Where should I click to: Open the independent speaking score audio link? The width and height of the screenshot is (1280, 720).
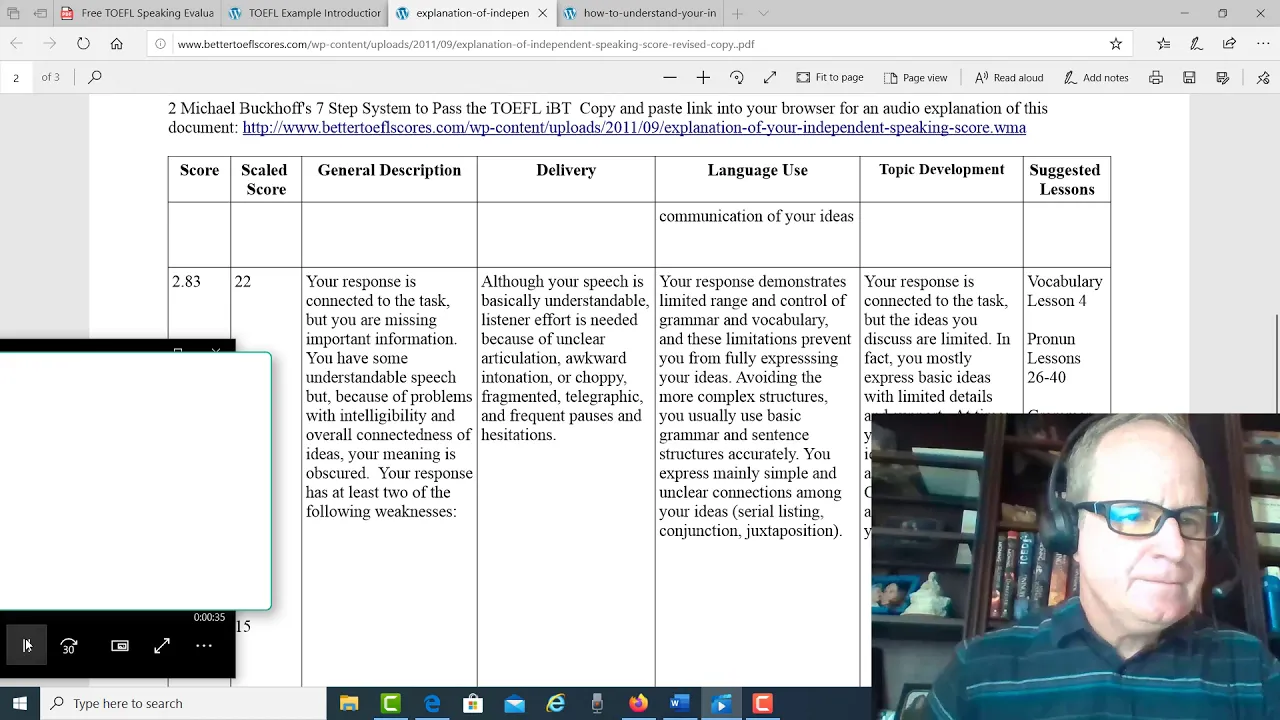click(x=634, y=127)
